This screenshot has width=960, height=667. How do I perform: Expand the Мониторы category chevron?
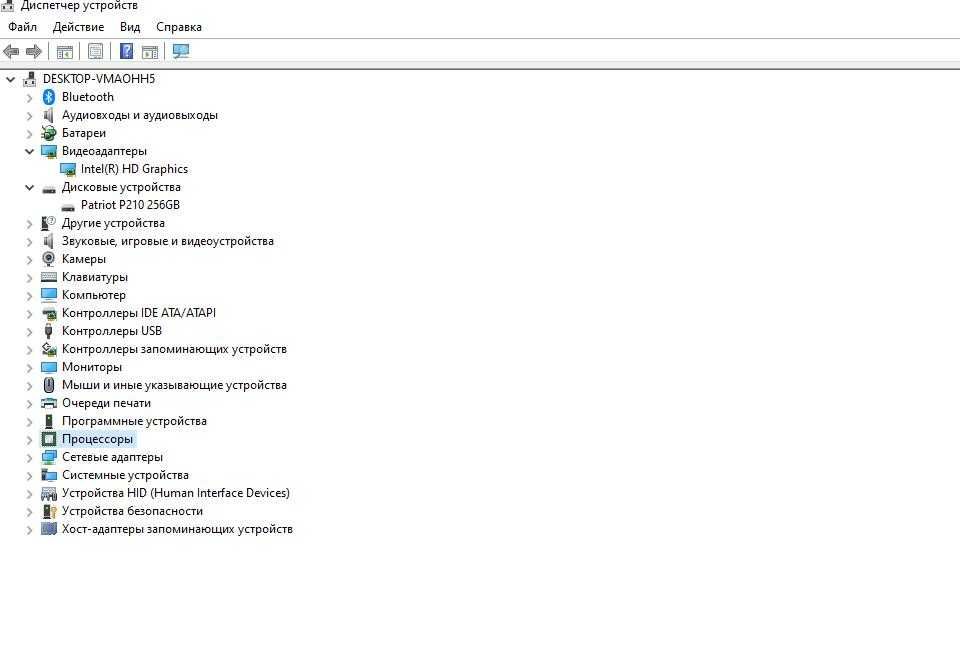pyautogui.click(x=29, y=367)
